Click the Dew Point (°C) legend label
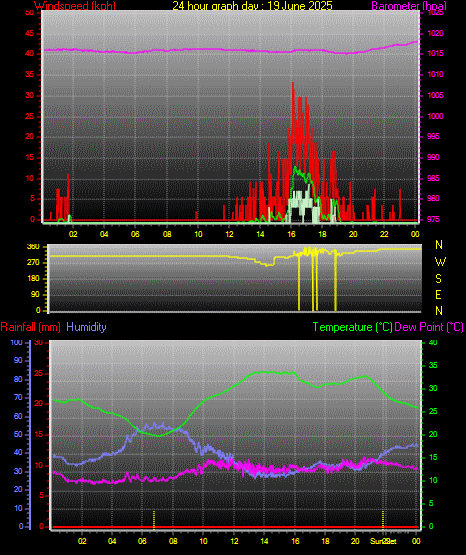This screenshot has height=555, width=466. tap(429, 327)
